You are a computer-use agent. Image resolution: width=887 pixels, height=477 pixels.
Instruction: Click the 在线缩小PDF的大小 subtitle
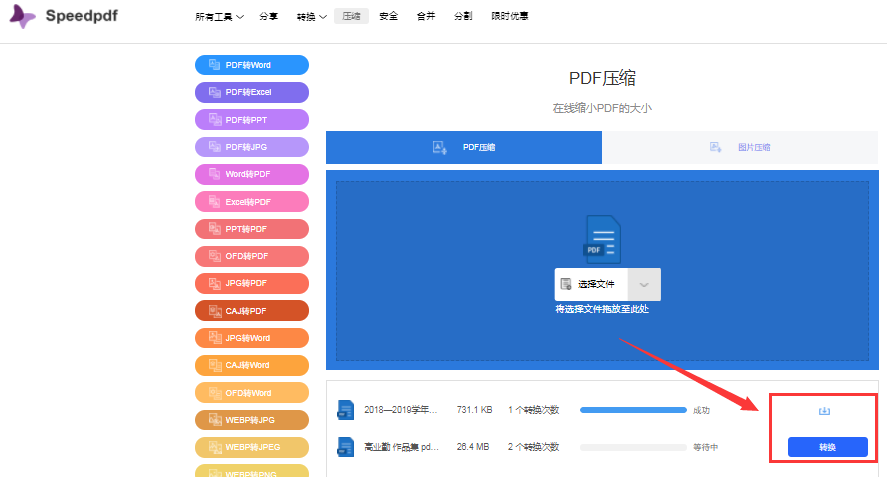(x=602, y=108)
